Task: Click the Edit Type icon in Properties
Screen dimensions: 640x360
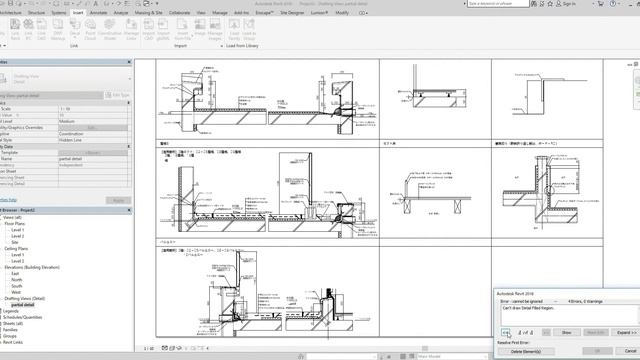Action: (117, 95)
